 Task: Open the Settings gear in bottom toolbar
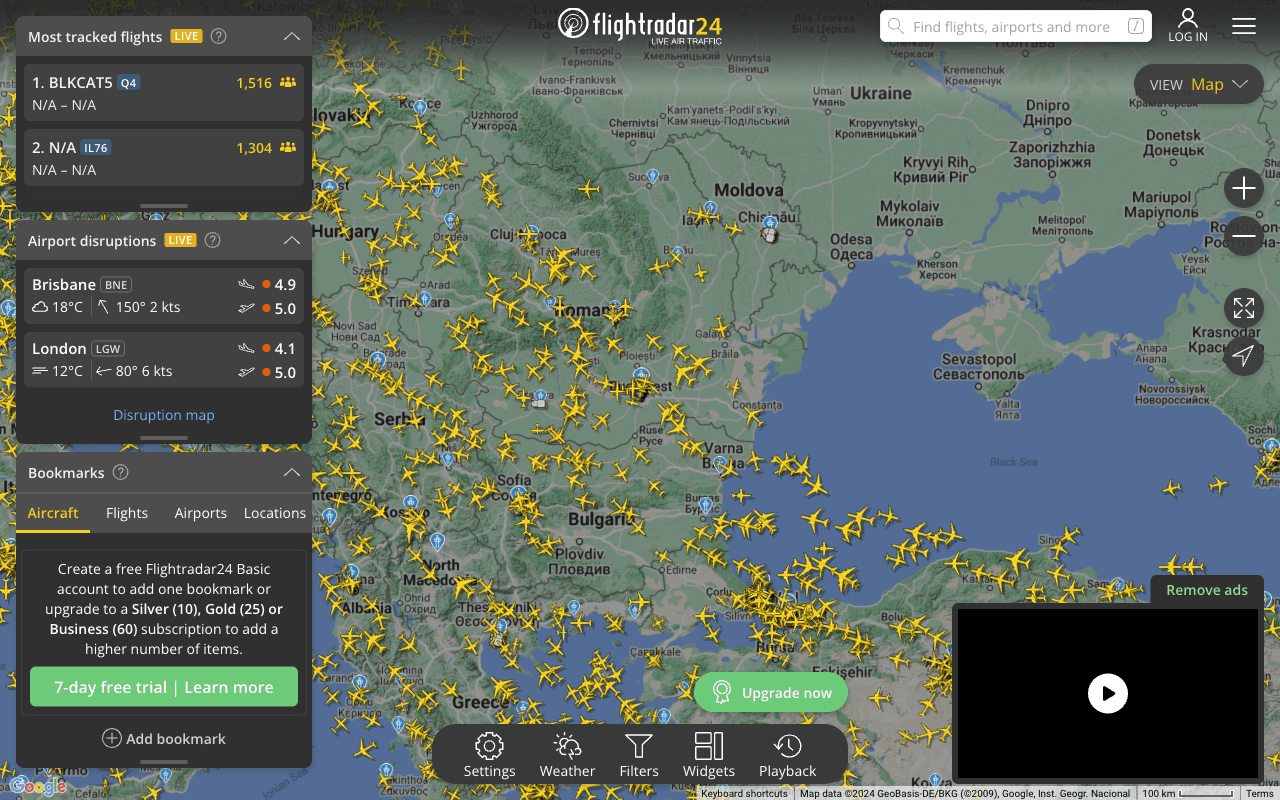pyautogui.click(x=489, y=755)
